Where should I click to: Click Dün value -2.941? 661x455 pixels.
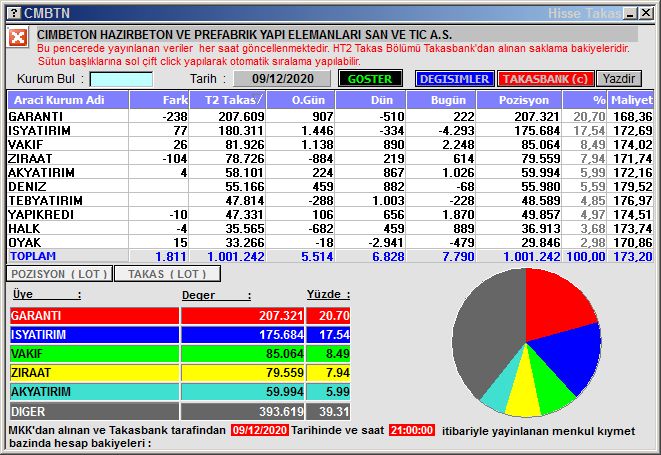click(x=385, y=242)
